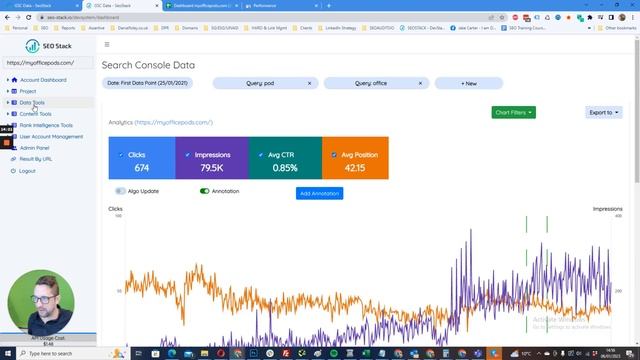Click the Add Annotation button

click(x=320, y=193)
